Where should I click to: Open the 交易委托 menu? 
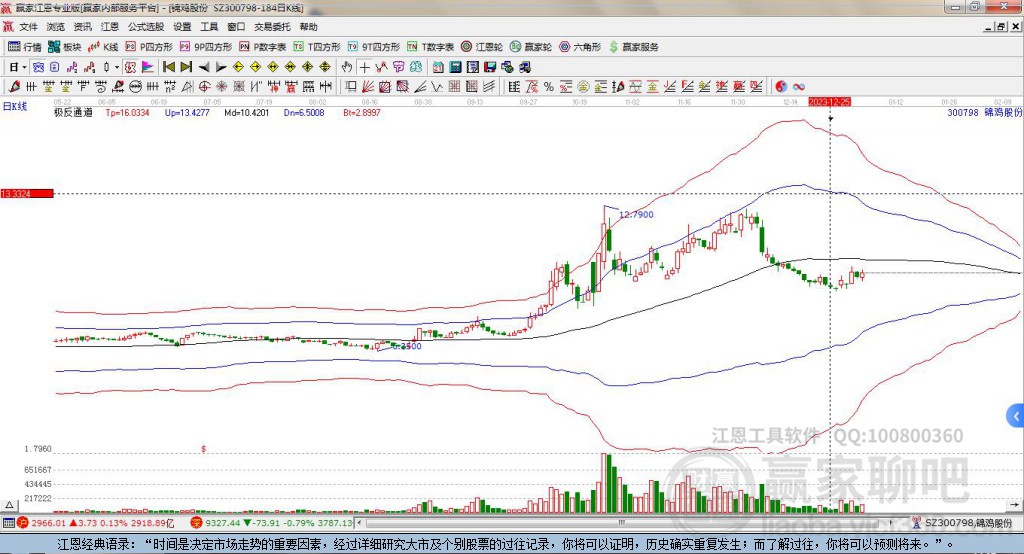pyautogui.click(x=272, y=27)
